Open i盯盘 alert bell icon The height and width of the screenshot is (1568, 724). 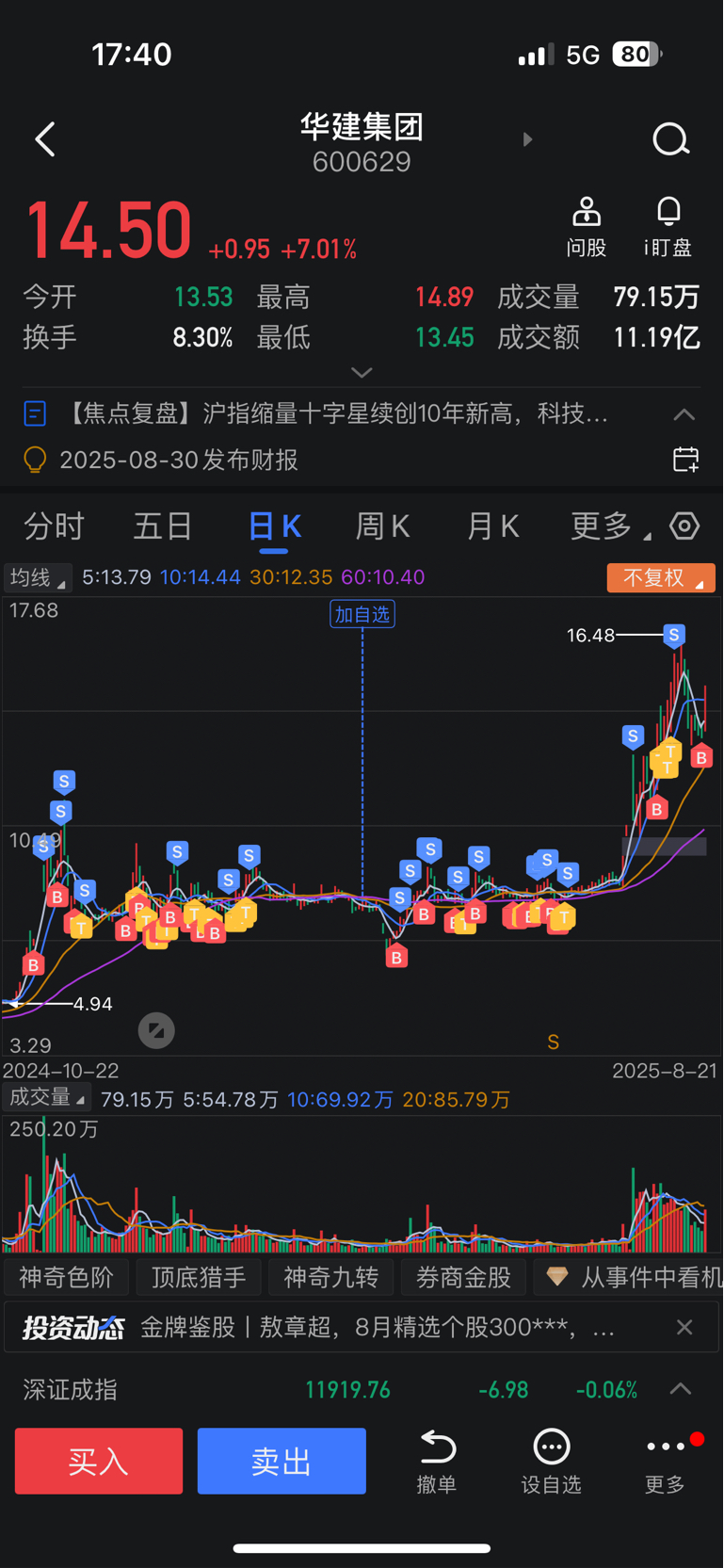(x=668, y=212)
